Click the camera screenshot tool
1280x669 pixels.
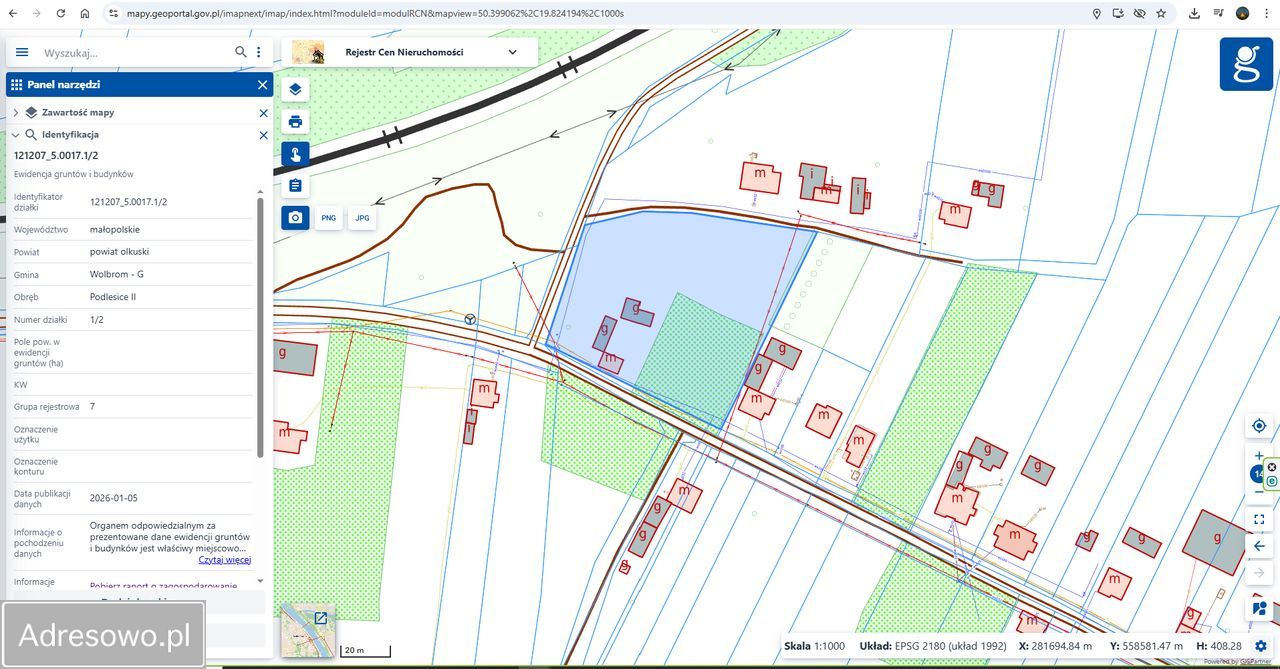(x=295, y=217)
